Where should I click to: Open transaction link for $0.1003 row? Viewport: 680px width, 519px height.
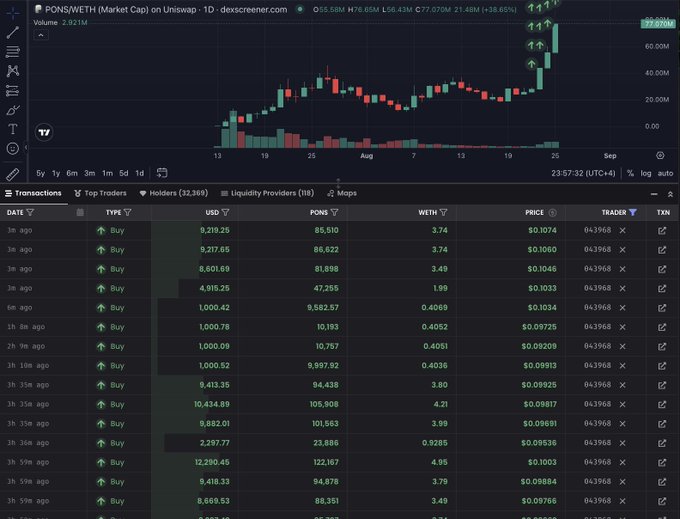coord(662,462)
